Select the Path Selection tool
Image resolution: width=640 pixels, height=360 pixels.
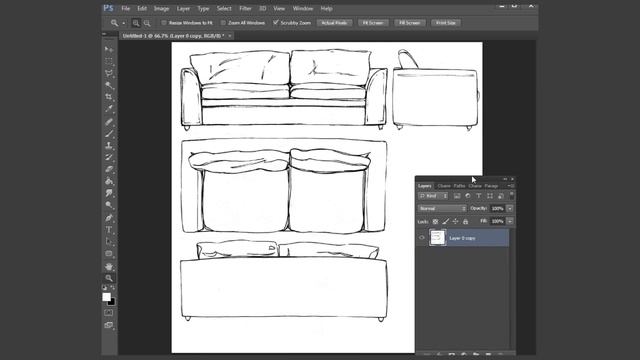point(109,242)
